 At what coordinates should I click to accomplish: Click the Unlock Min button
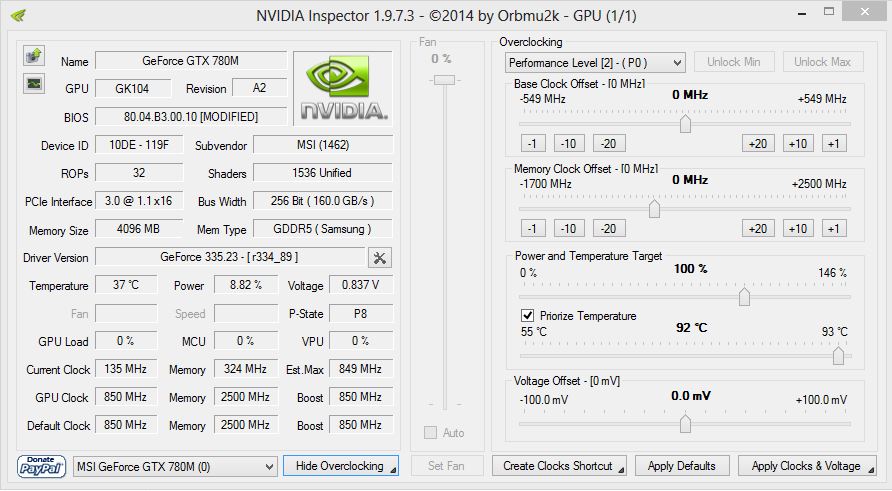733,62
